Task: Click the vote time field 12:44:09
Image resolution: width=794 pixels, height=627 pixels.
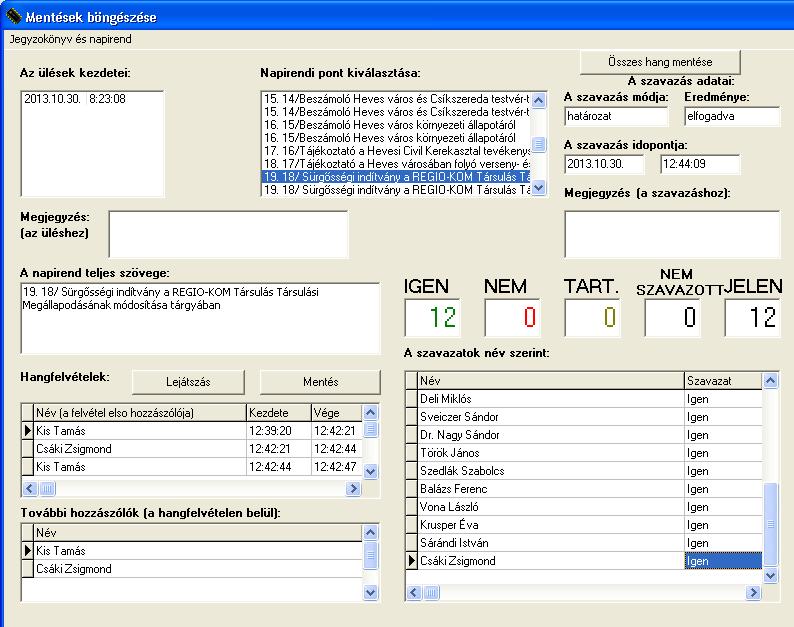Action: pos(700,164)
